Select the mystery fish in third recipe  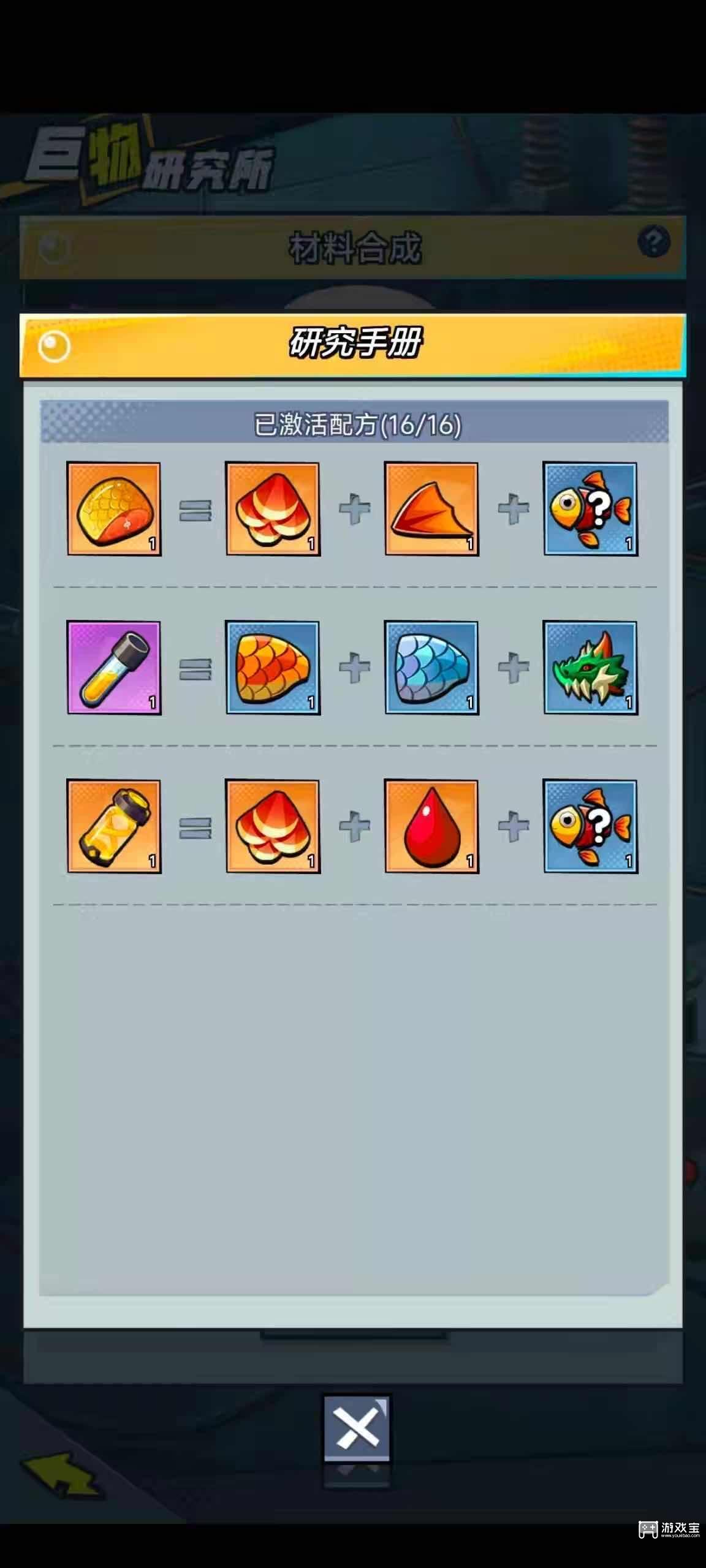coord(590,826)
